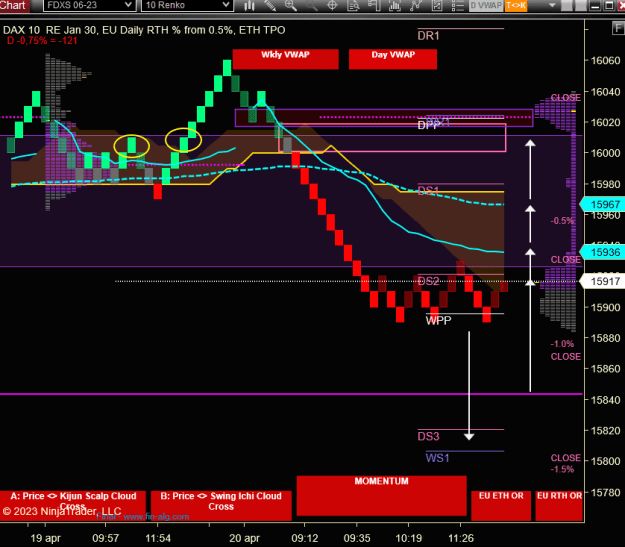Click the zoom out magnifier icon
Image resolution: width=625 pixels, height=547 pixels.
click(x=312, y=5)
